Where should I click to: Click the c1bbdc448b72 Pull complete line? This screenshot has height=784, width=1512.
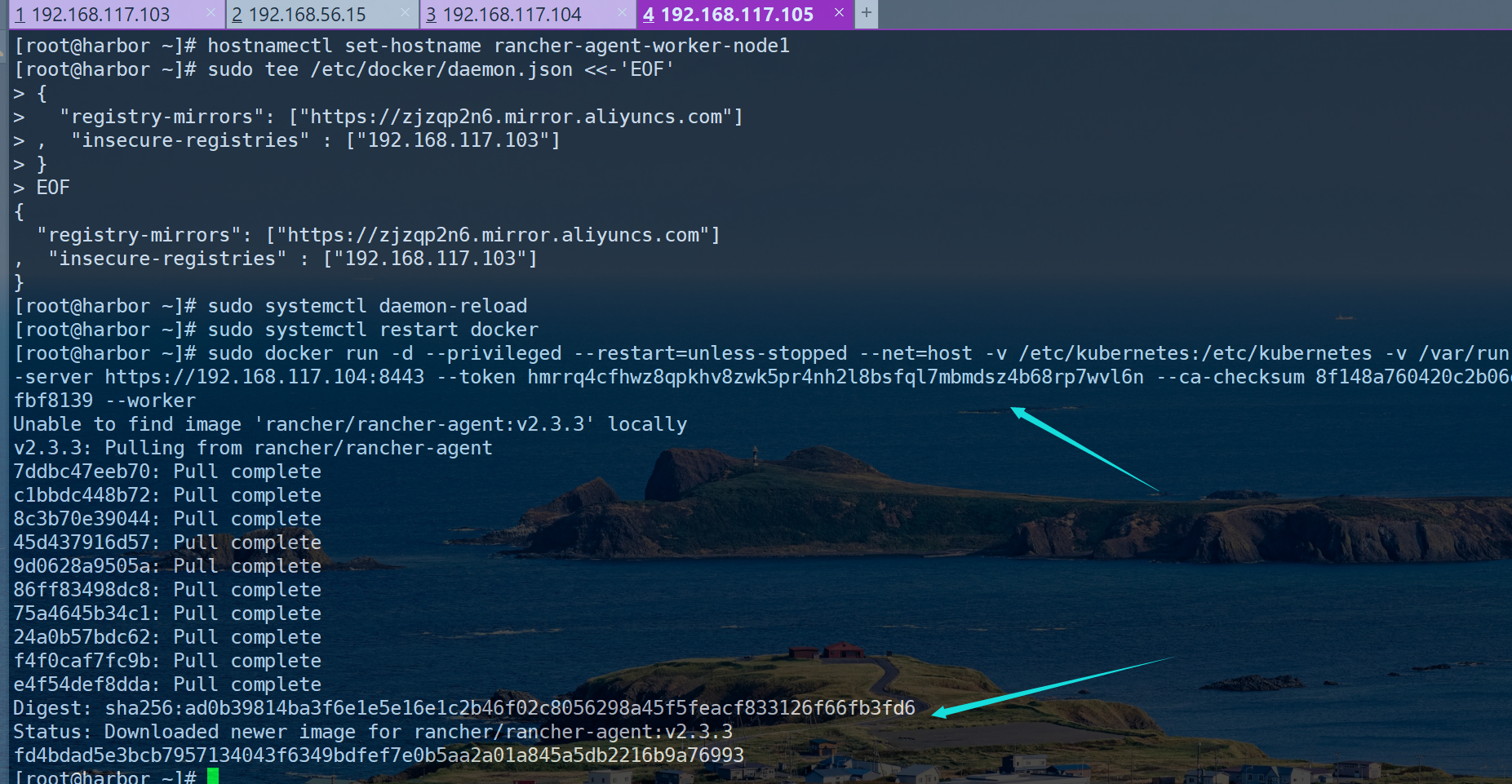(167, 495)
